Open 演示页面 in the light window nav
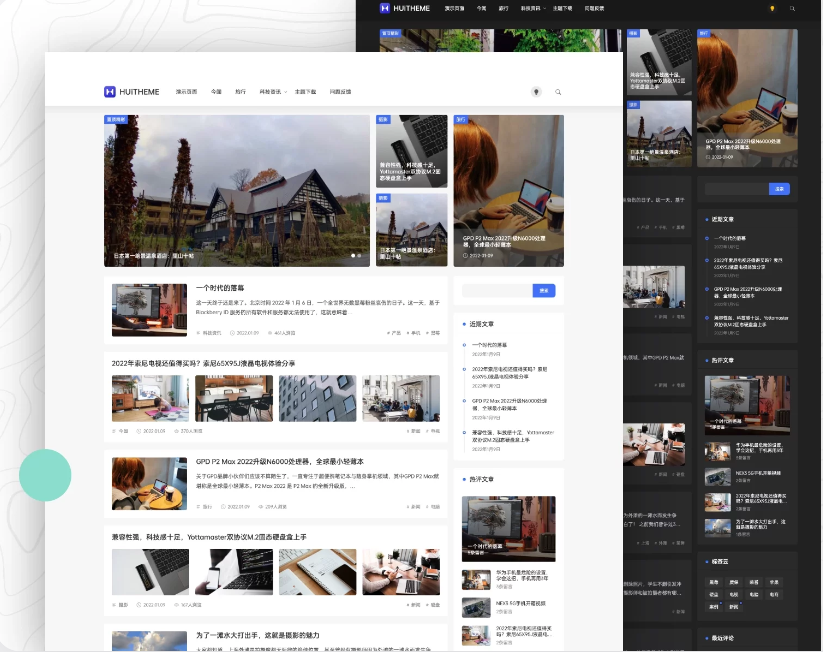 pyautogui.click(x=186, y=92)
